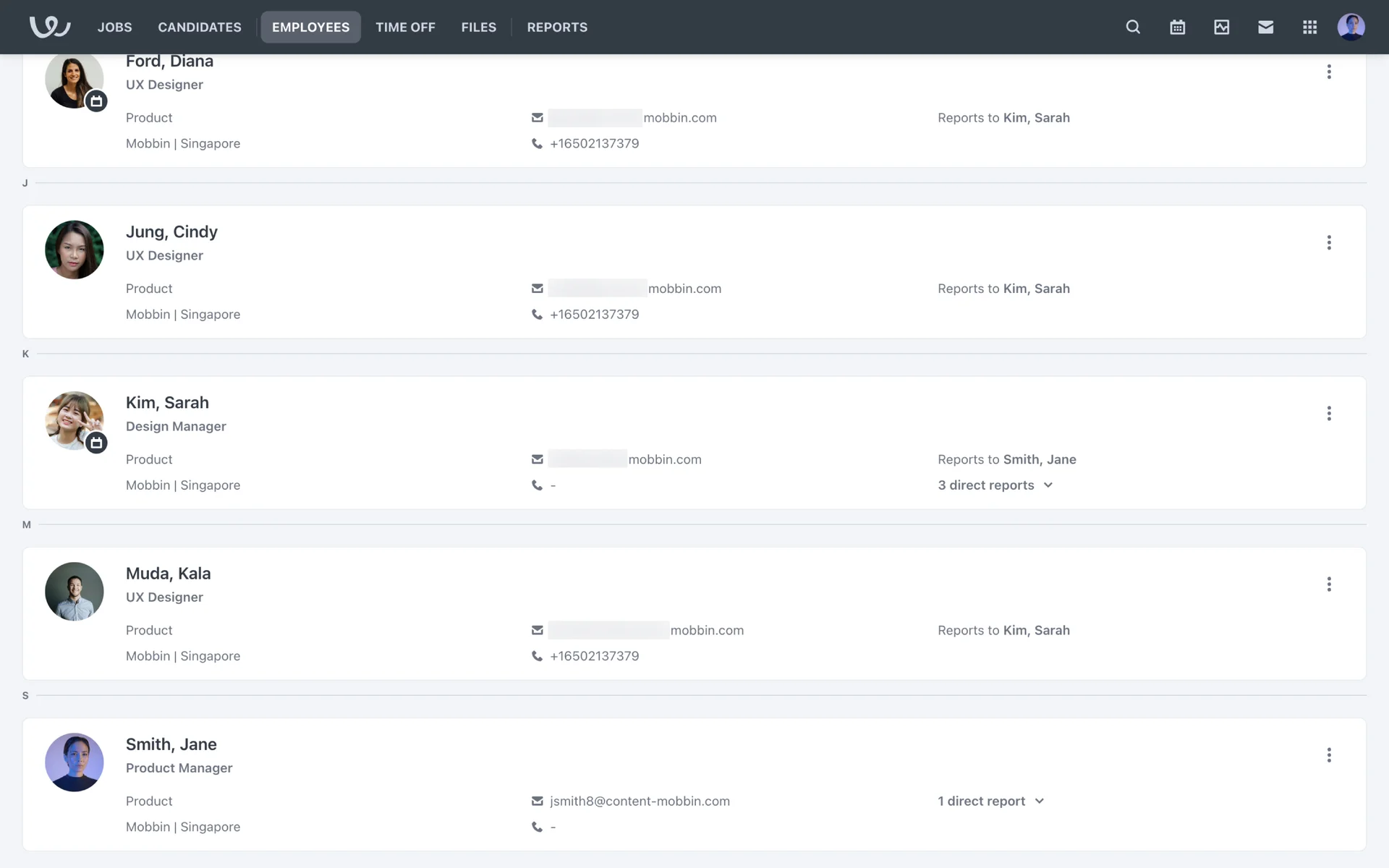Screen dimensions: 1389x868
Task: Expand Smith, Jane's 1 direct report
Action: click(990, 801)
